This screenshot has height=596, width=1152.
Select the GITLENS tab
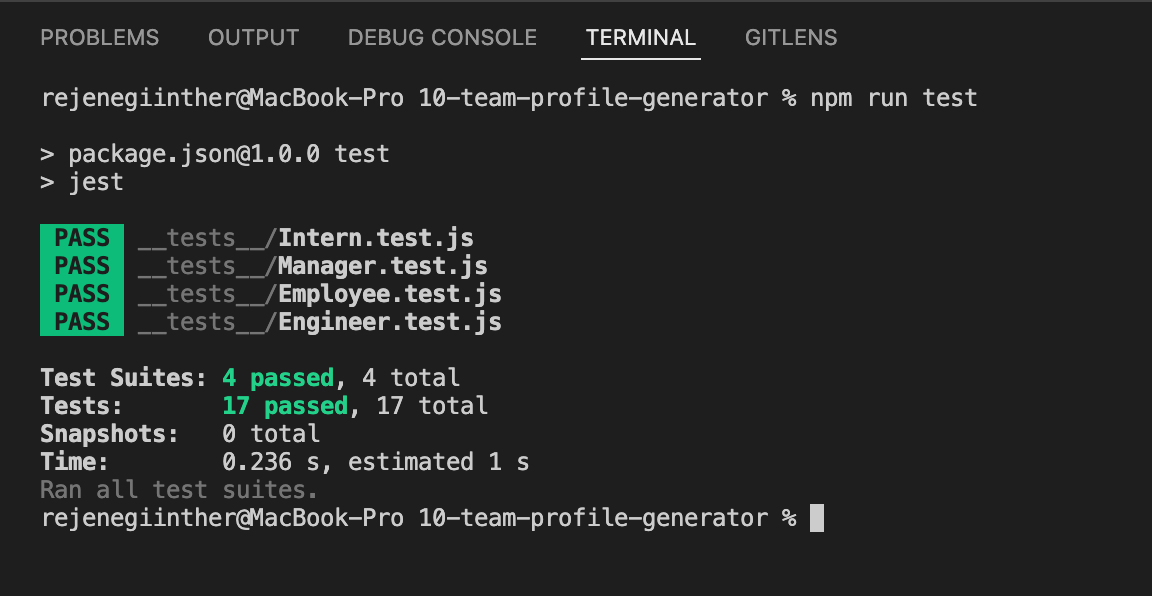click(791, 38)
